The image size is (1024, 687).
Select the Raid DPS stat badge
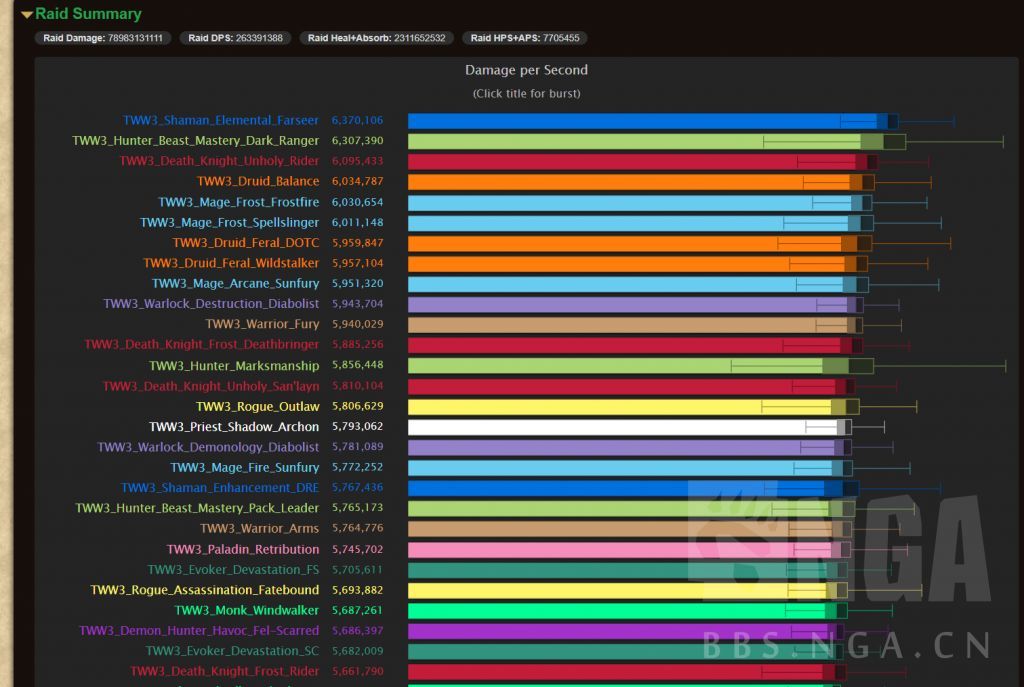pos(237,38)
